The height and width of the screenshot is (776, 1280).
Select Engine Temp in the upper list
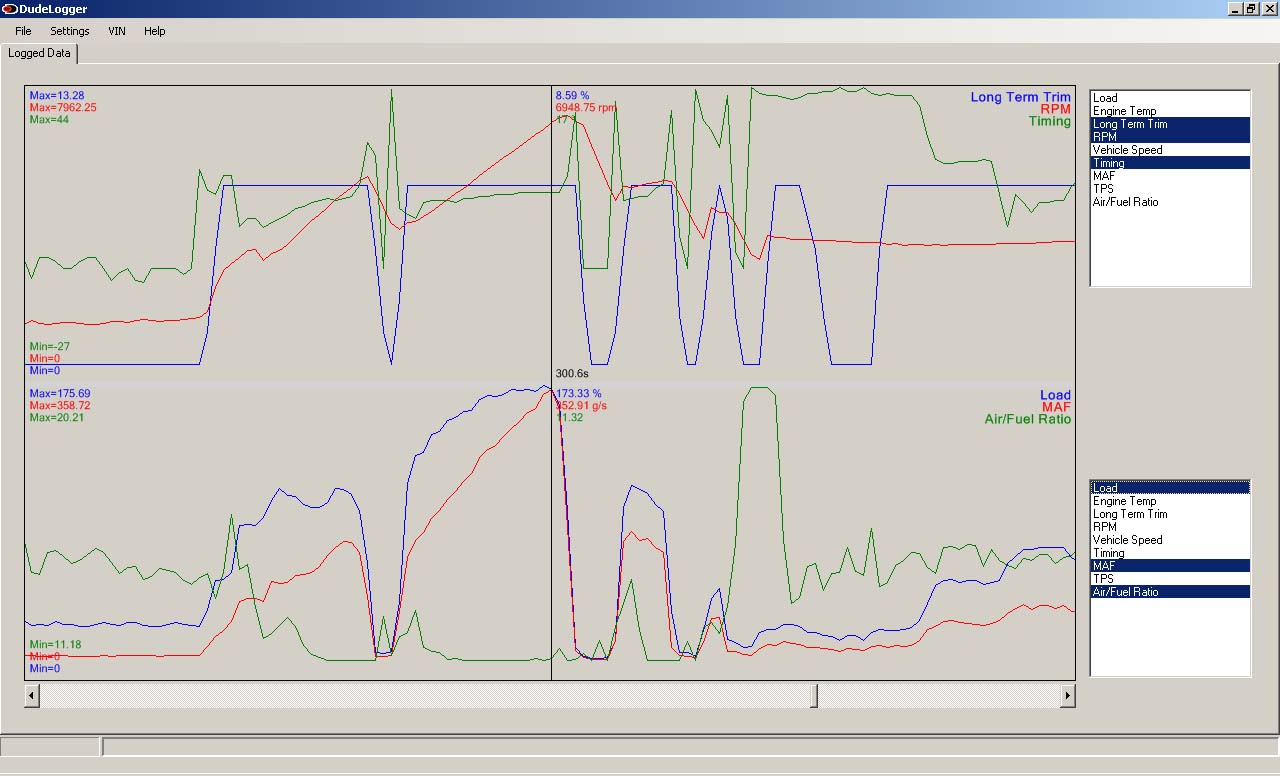point(1124,111)
